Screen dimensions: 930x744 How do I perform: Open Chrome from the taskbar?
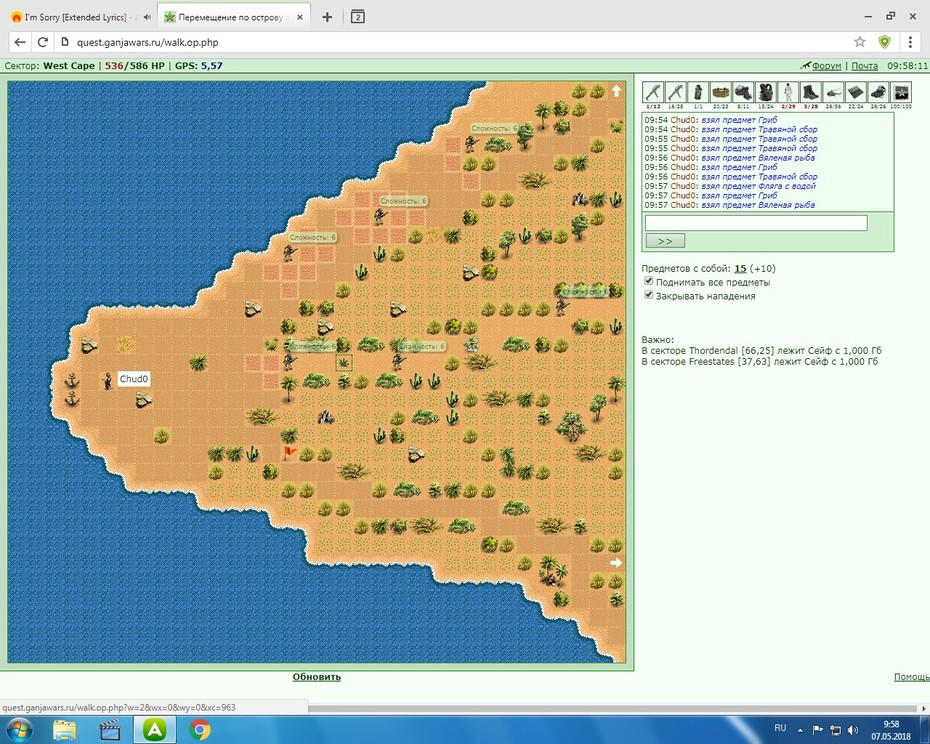pos(200,729)
